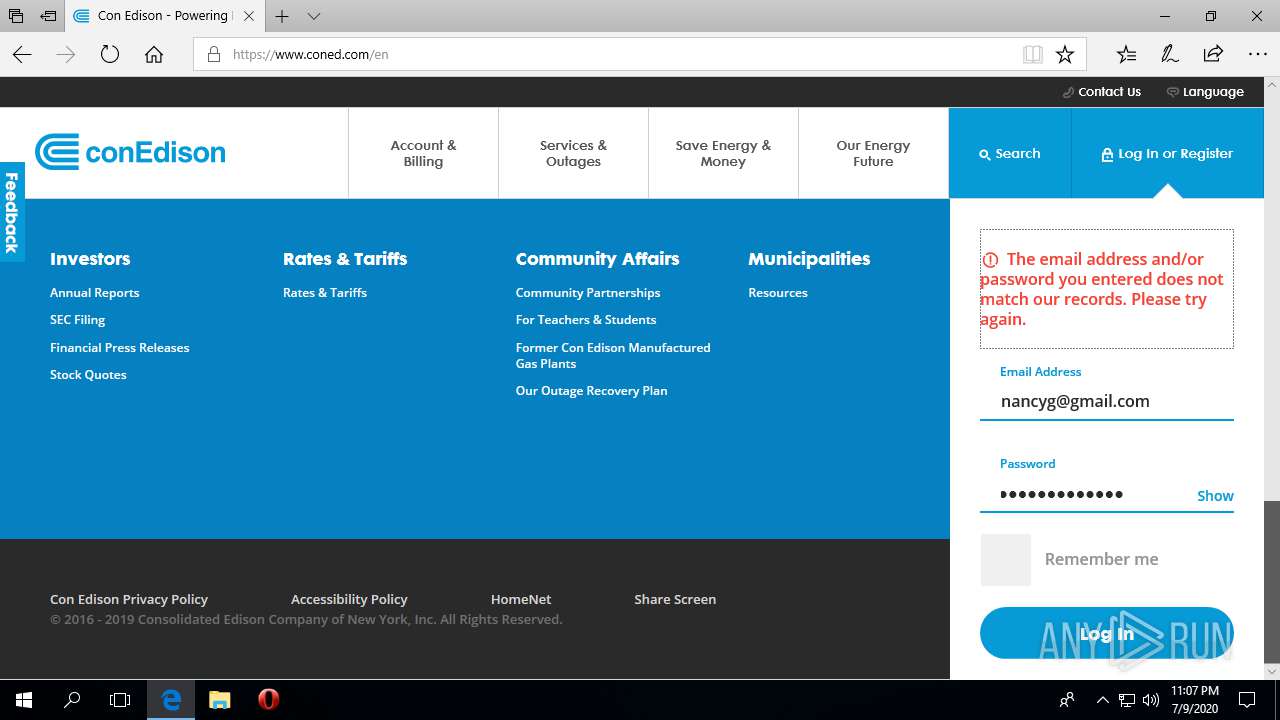This screenshot has width=1280, height=720.
Task: Open the Language selector
Action: 1205,92
